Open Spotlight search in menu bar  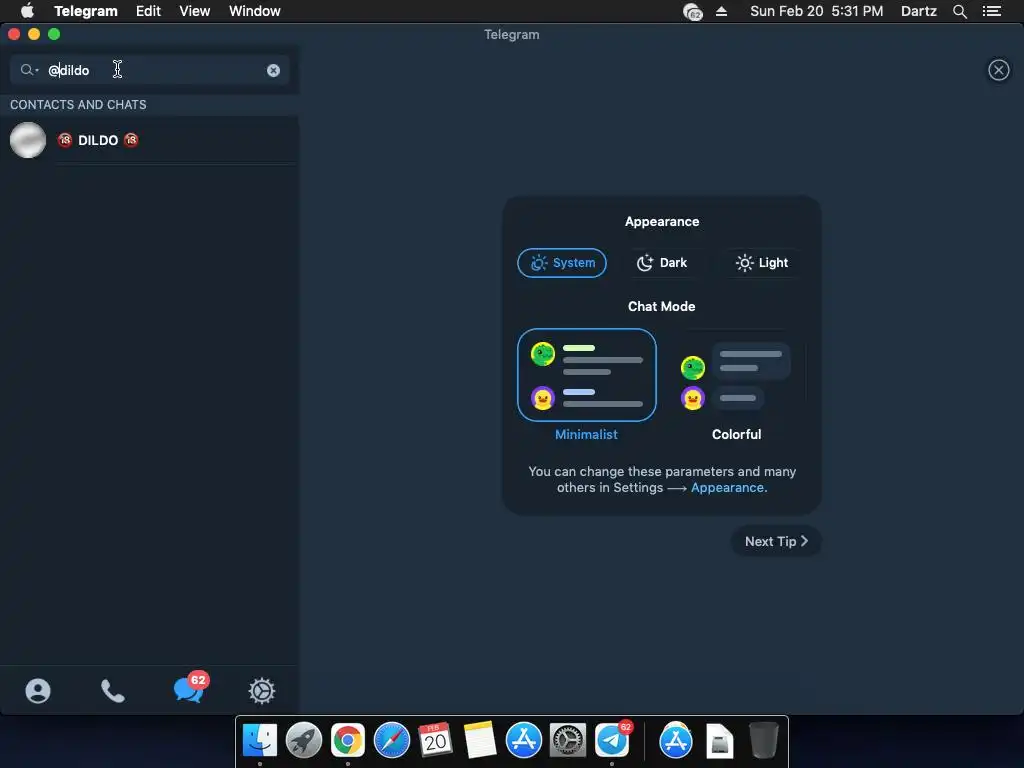point(959,11)
